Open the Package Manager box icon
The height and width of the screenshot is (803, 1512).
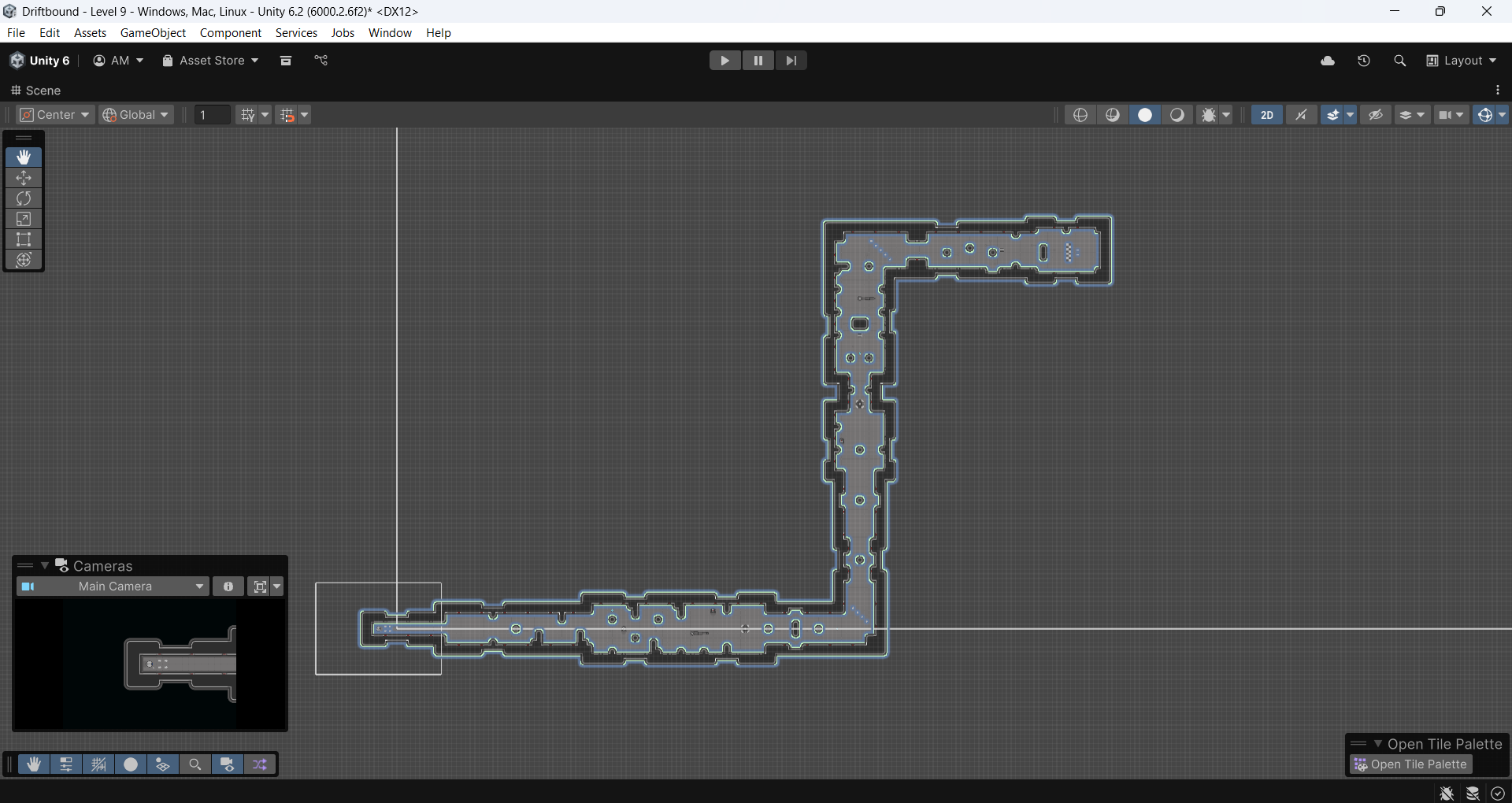(286, 61)
